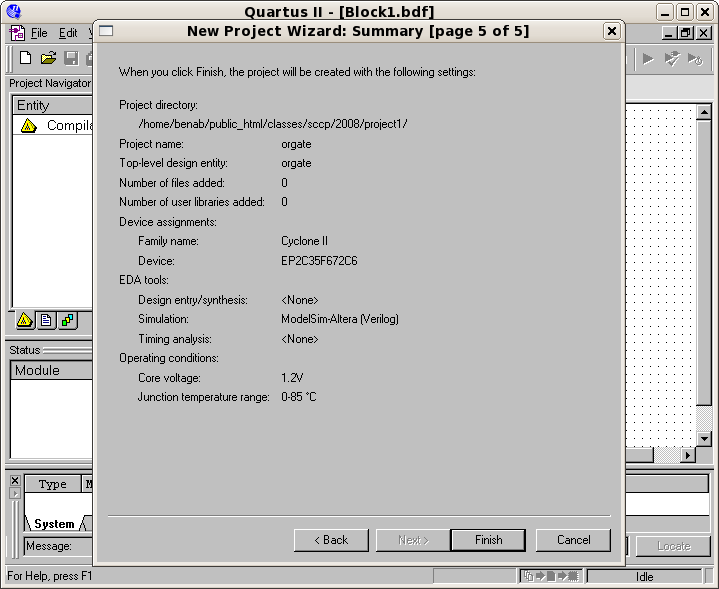Click the wizard dialog window menu icon
The image size is (719, 589).
tap(106, 31)
